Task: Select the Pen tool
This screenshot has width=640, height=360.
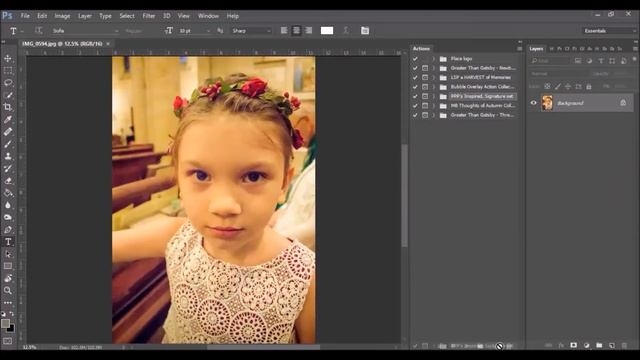Action: (8, 229)
